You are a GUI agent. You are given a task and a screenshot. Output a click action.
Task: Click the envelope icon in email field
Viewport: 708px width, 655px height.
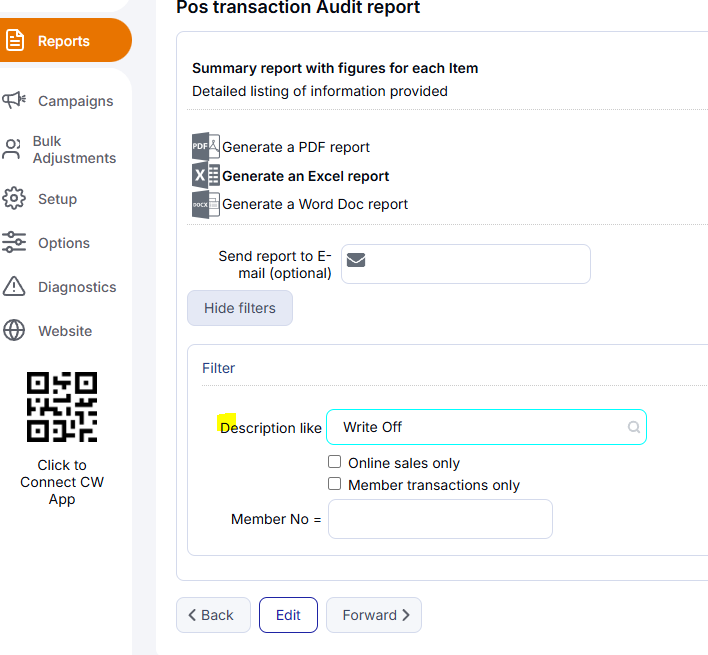[x=356, y=260]
